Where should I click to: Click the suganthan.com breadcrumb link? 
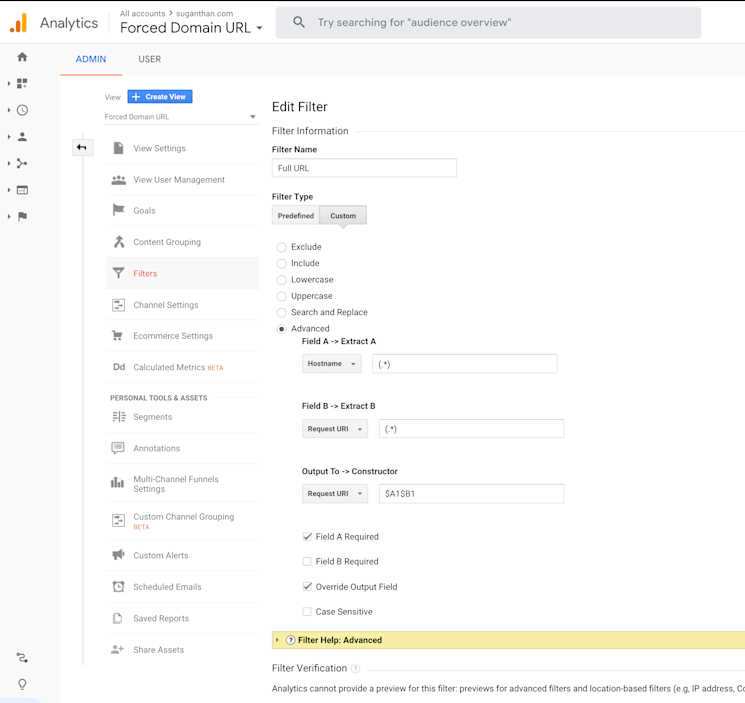pos(205,13)
